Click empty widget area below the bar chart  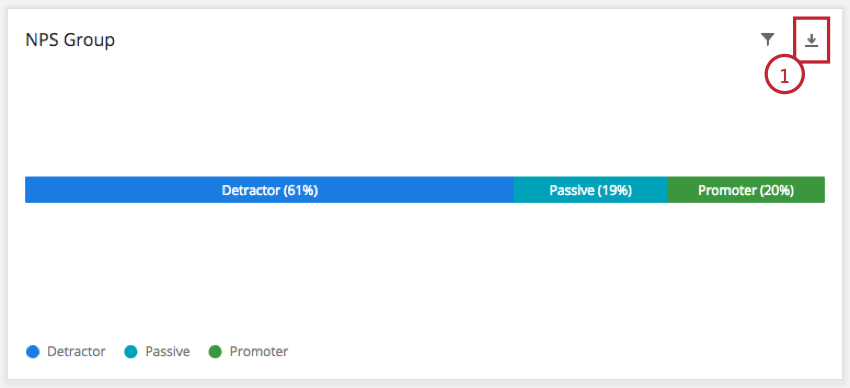(x=423, y=271)
